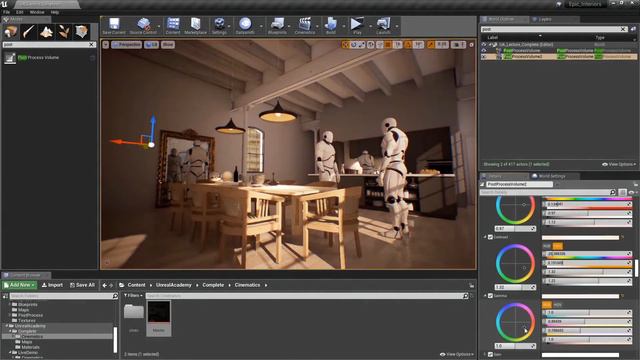Screen dimensions: 640x360
Task: Adjust the Gamma wheel value slider 1.0
Action: [x=515, y=346]
